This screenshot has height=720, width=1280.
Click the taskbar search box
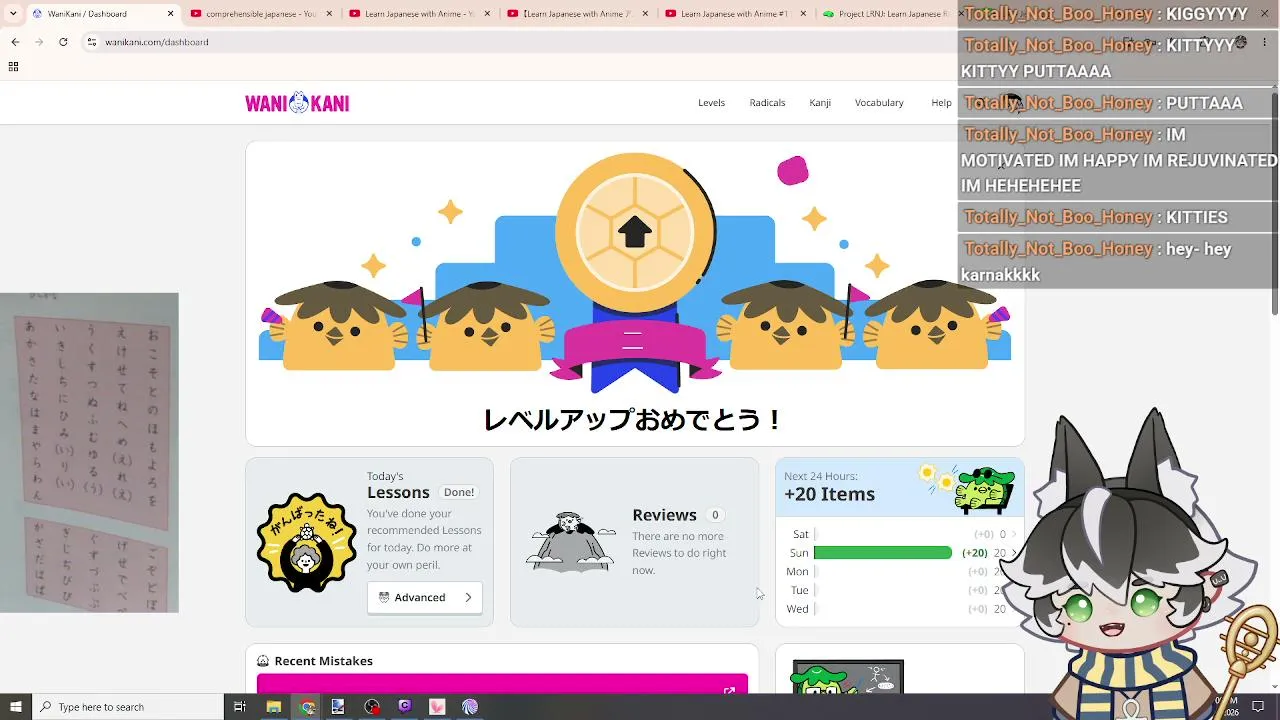(x=126, y=707)
